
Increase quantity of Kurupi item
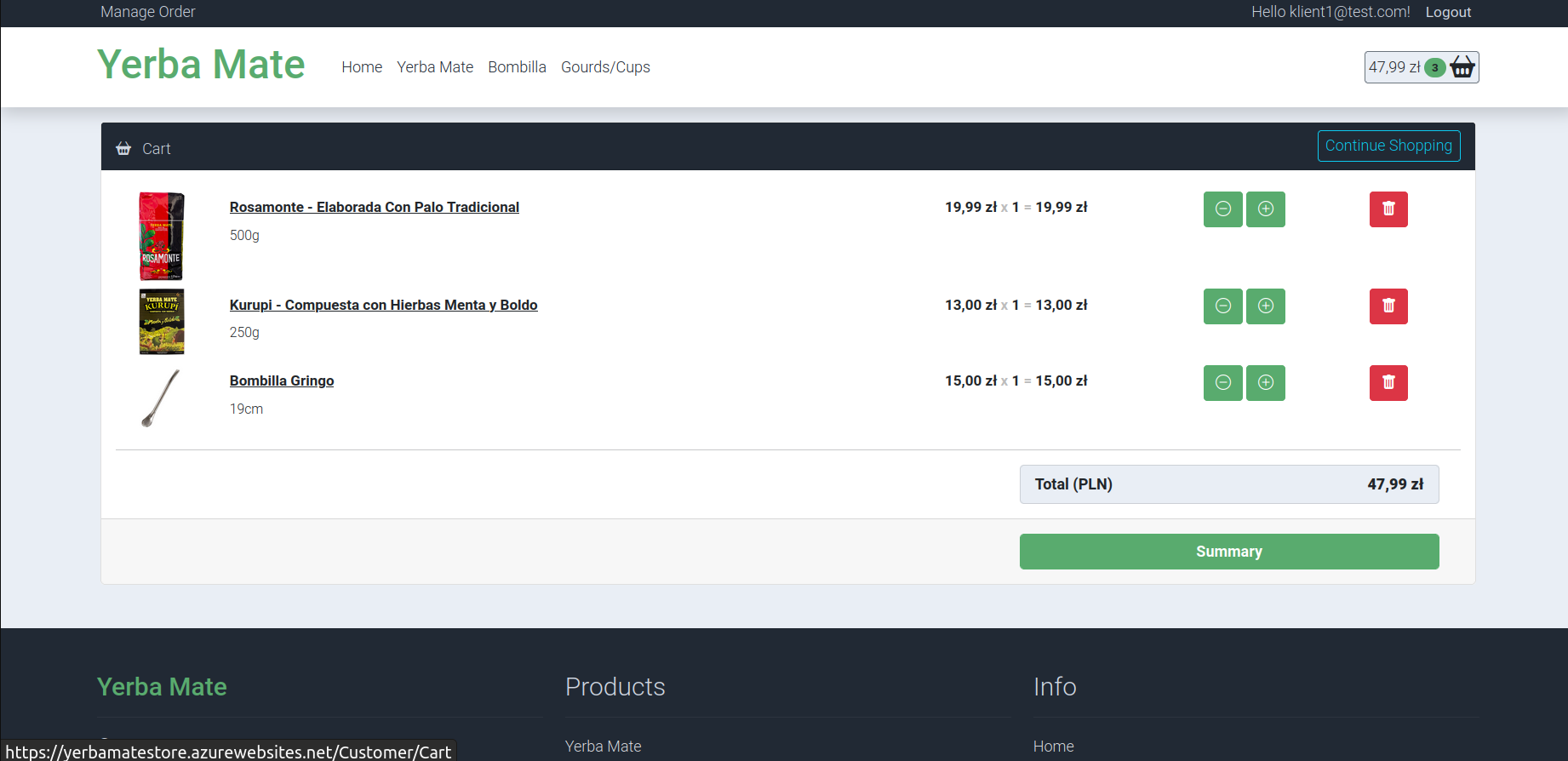pos(1265,306)
